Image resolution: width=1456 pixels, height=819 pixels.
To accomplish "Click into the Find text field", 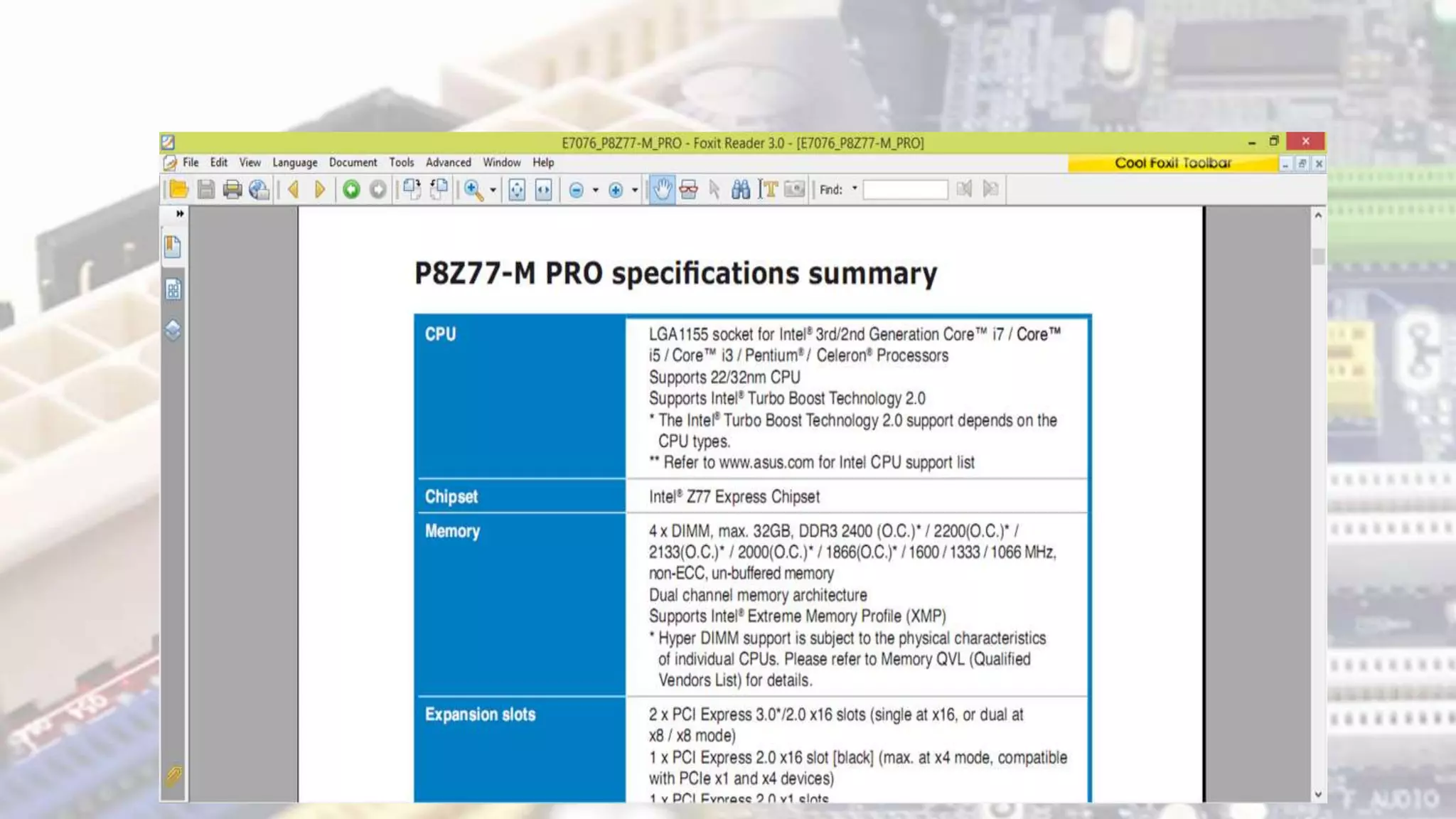I will coord(905,189).
